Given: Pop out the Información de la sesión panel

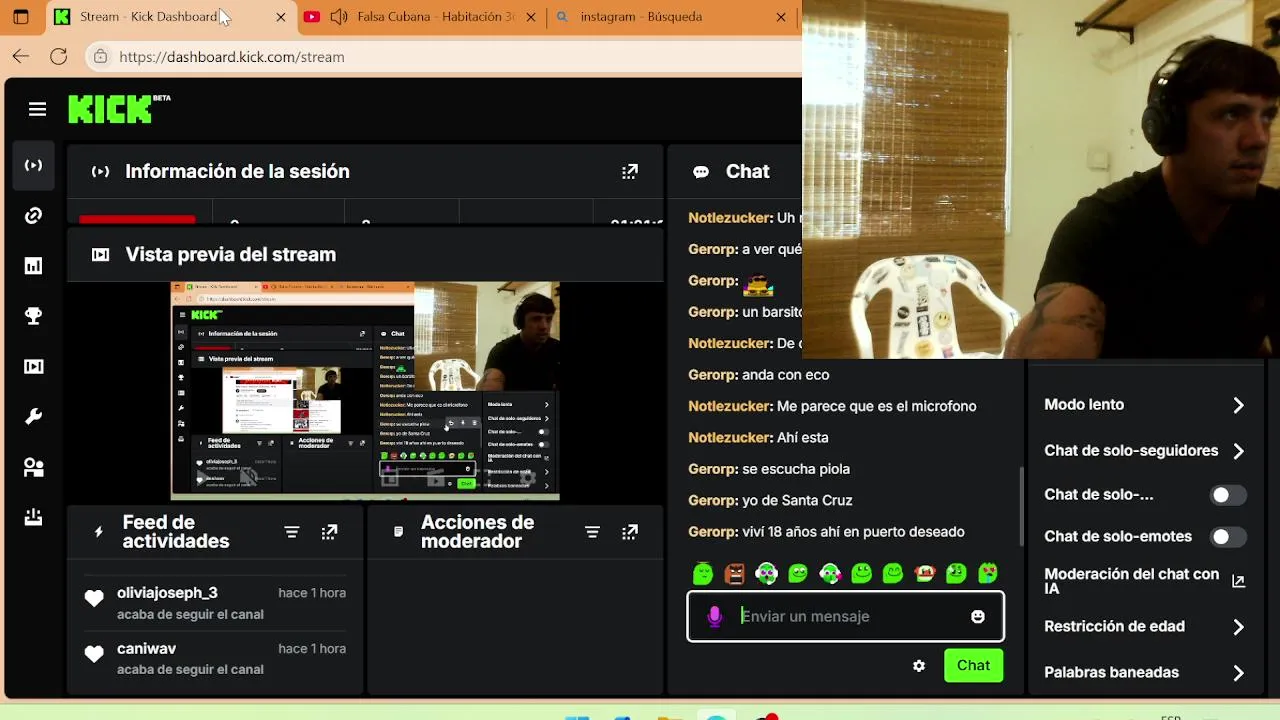Looking at the screenshot, I should [x=630, y=172].
